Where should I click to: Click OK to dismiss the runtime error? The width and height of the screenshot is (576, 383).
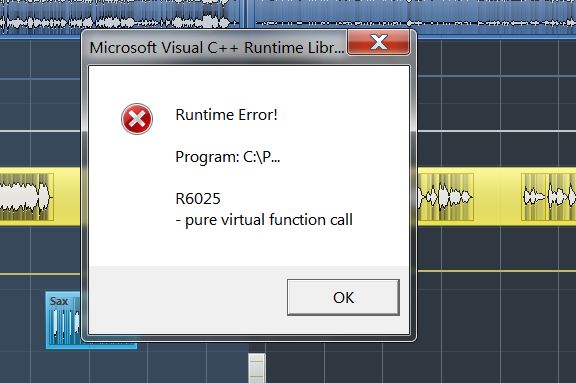click(343, 297)
